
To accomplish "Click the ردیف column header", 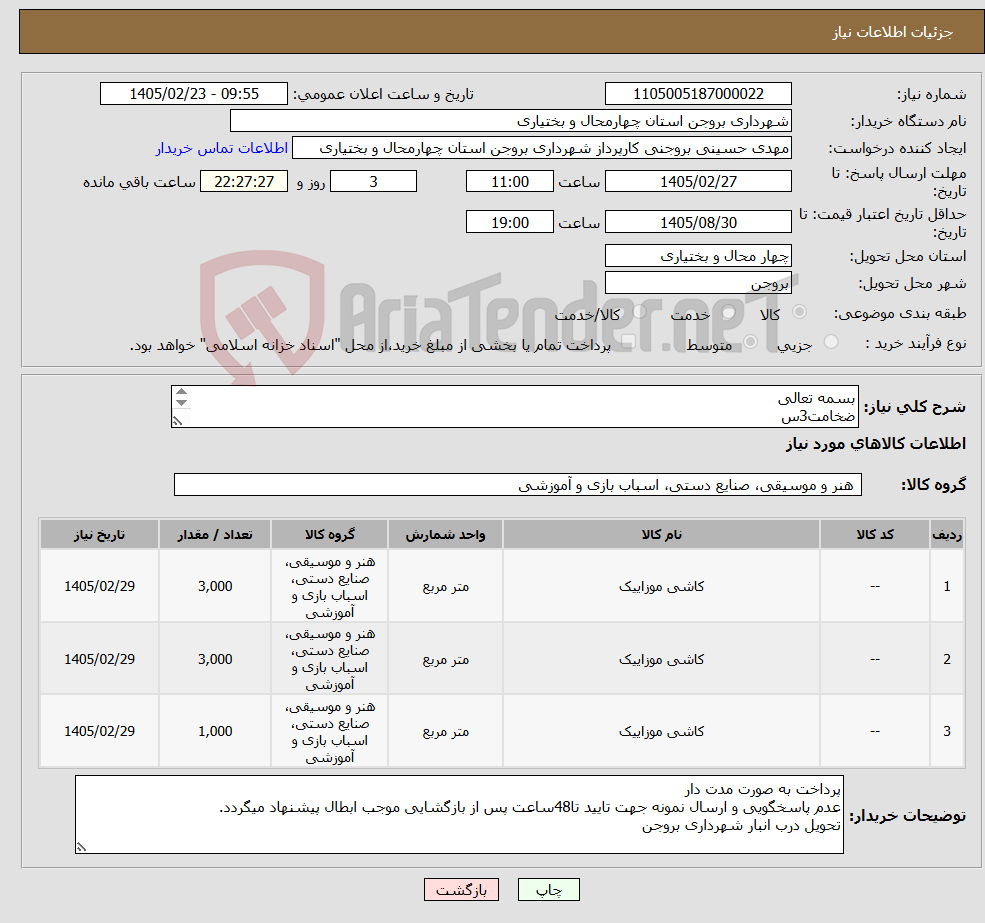I will (947, 534).
